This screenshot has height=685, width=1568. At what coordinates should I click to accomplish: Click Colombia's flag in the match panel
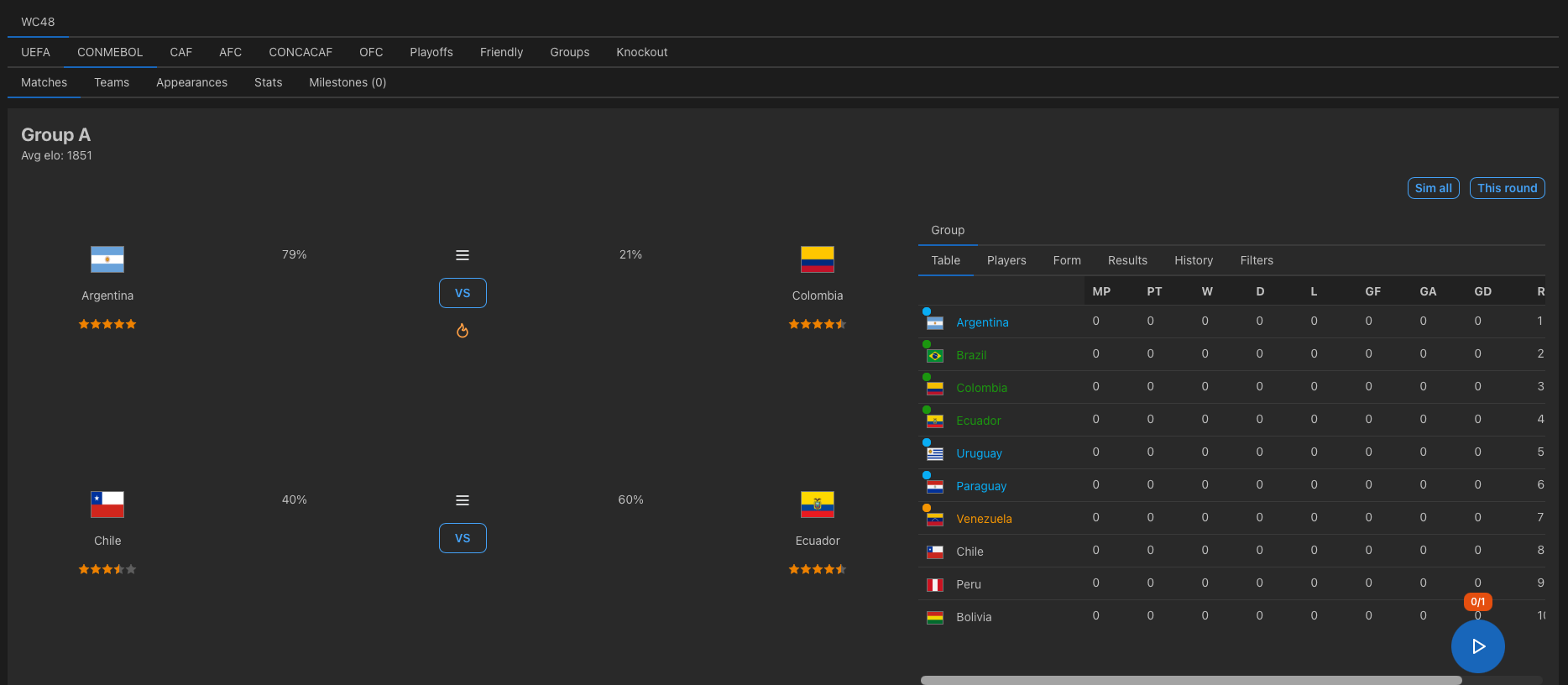pyautogui.click(x=818, y=259)
